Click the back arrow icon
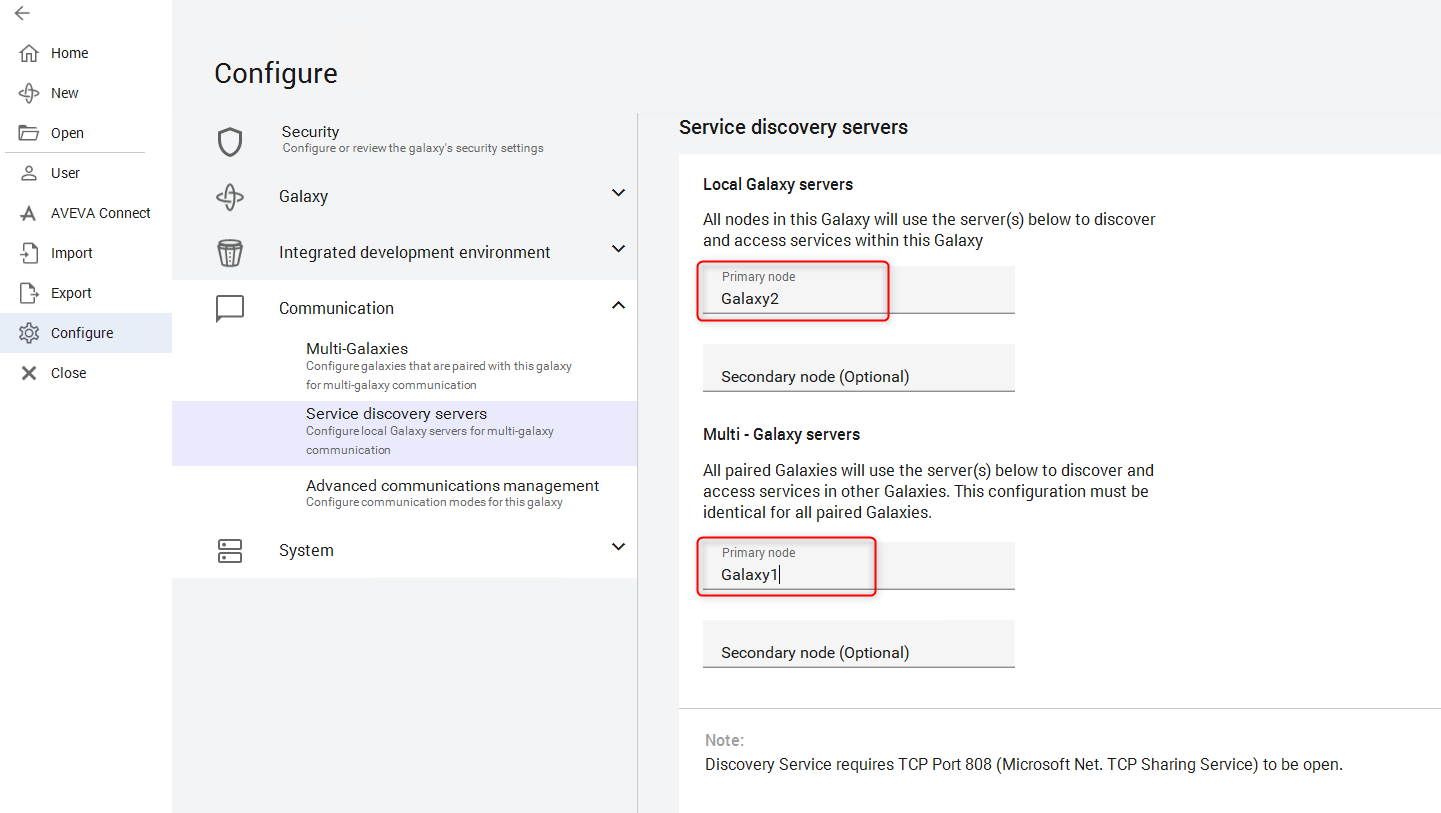 [x=22, y=14]
